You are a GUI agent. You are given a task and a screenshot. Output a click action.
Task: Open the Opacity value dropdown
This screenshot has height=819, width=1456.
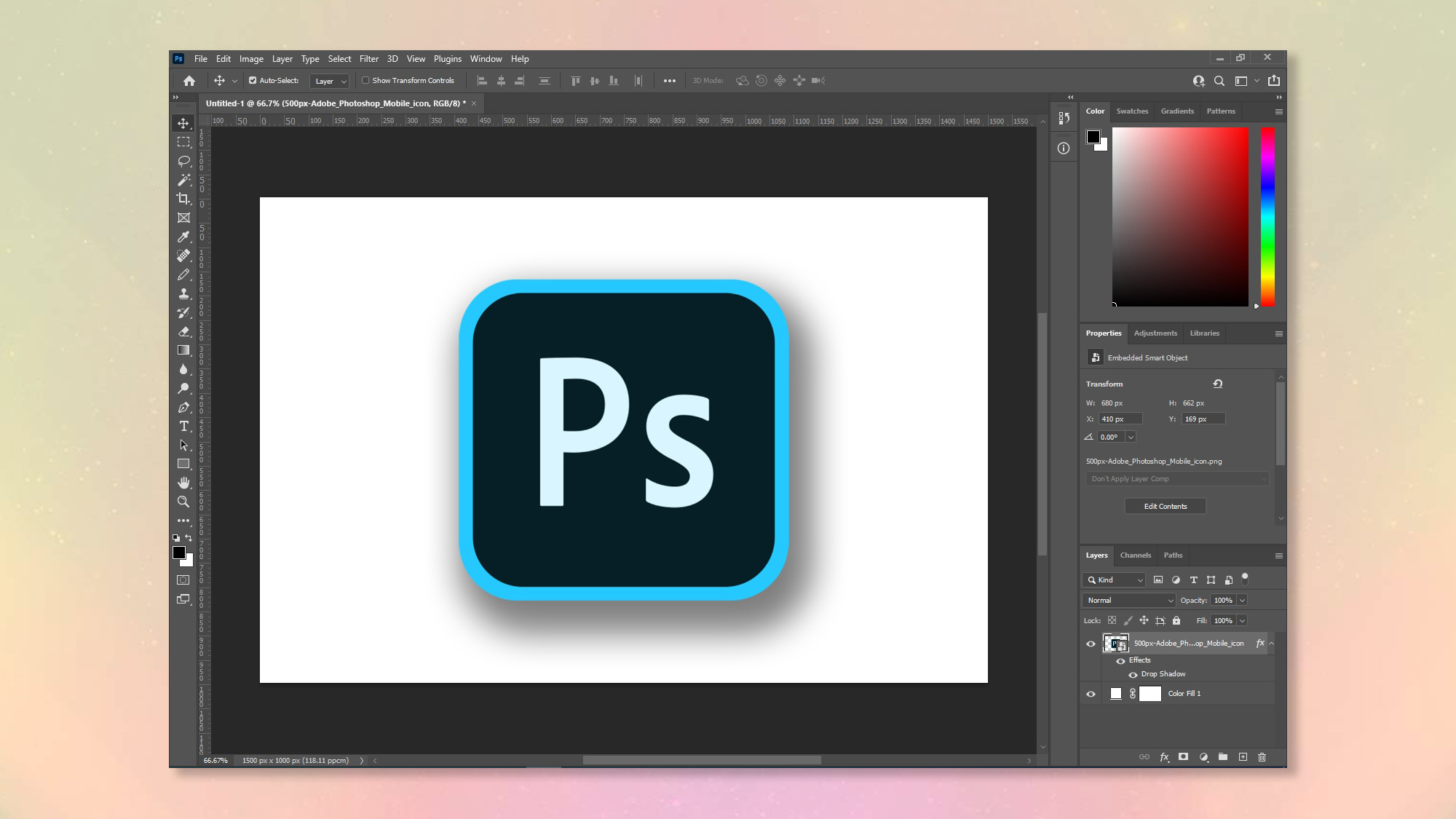[1243, 600]
